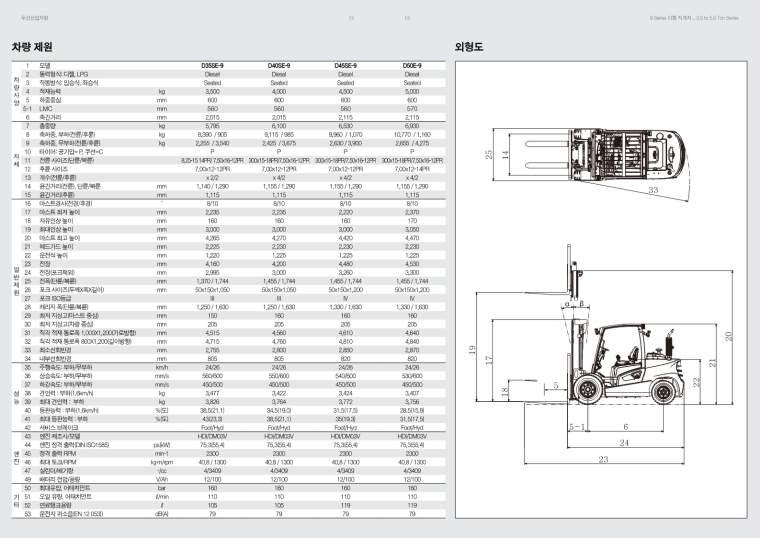Image resolution: width=760 pixels, height=538 pixels.
Task: Select the D45SE-9 column header
Action: [x=346, y=65]
